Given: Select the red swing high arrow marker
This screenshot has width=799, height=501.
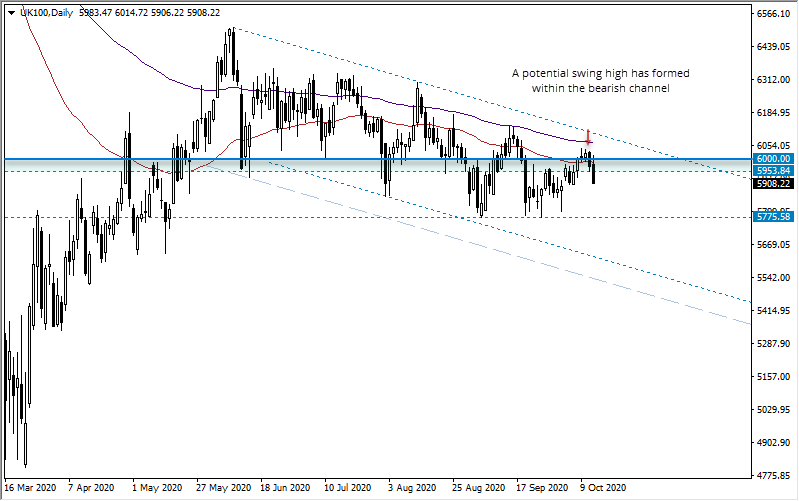Looking at the screenshot, I should (x=589, y=135).
